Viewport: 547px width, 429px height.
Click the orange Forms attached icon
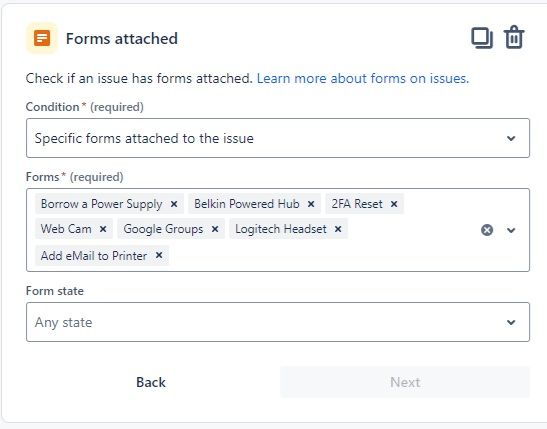[42, 38]
